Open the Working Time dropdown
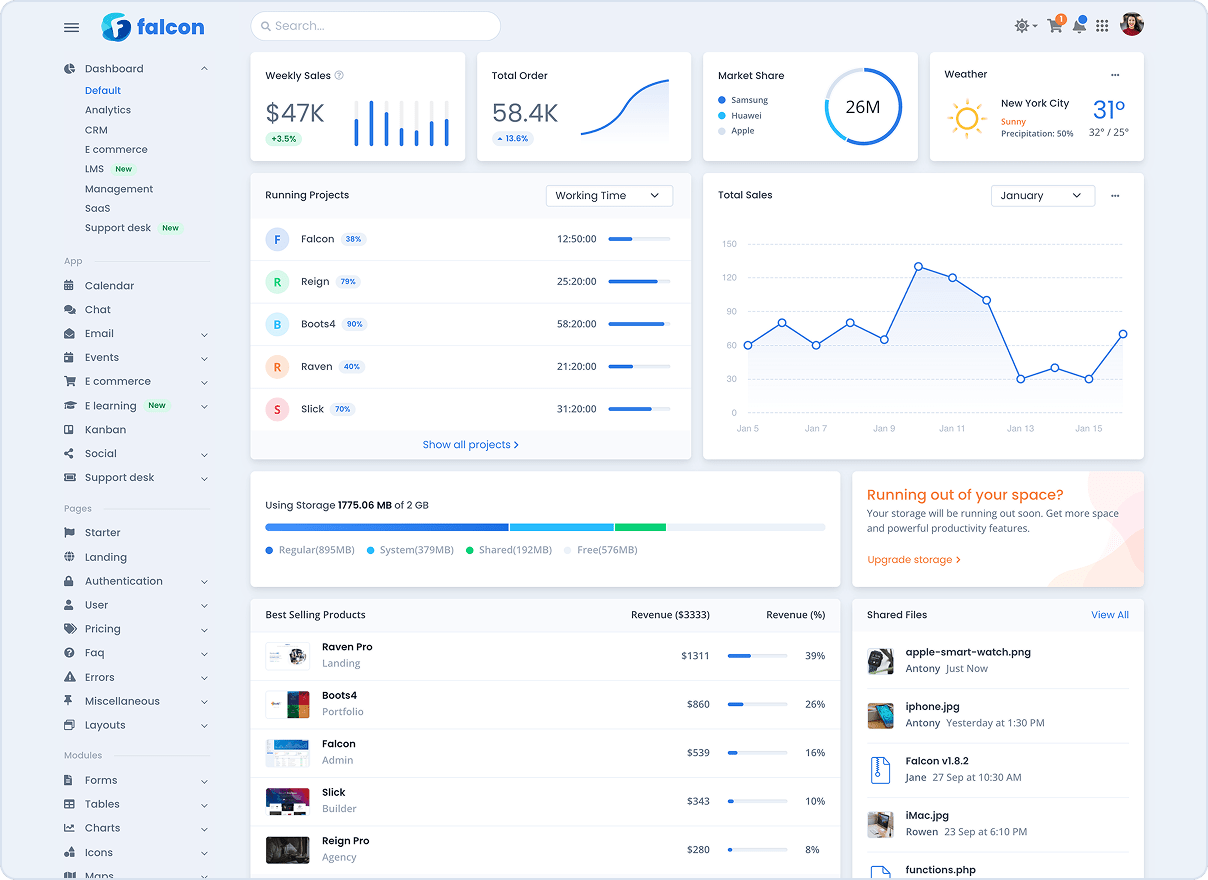Image resolution: width=1208 pixels, height=880 pixels. tap(609, 196)
